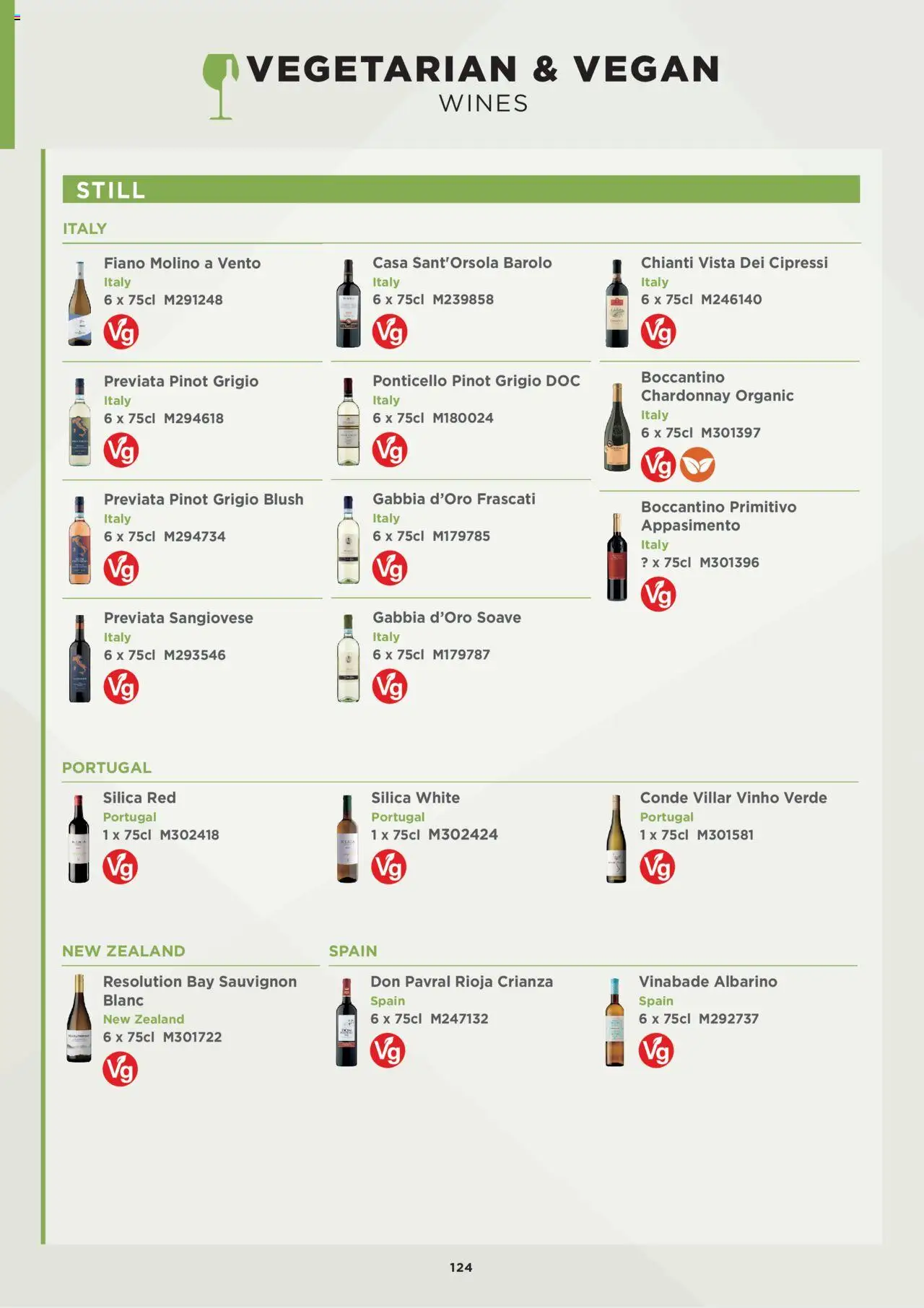Click the Don Pavral Rioja Crianza bottle image
Image resolution: width=924 pixels, height=1308 pixels.
[346, 1022]
